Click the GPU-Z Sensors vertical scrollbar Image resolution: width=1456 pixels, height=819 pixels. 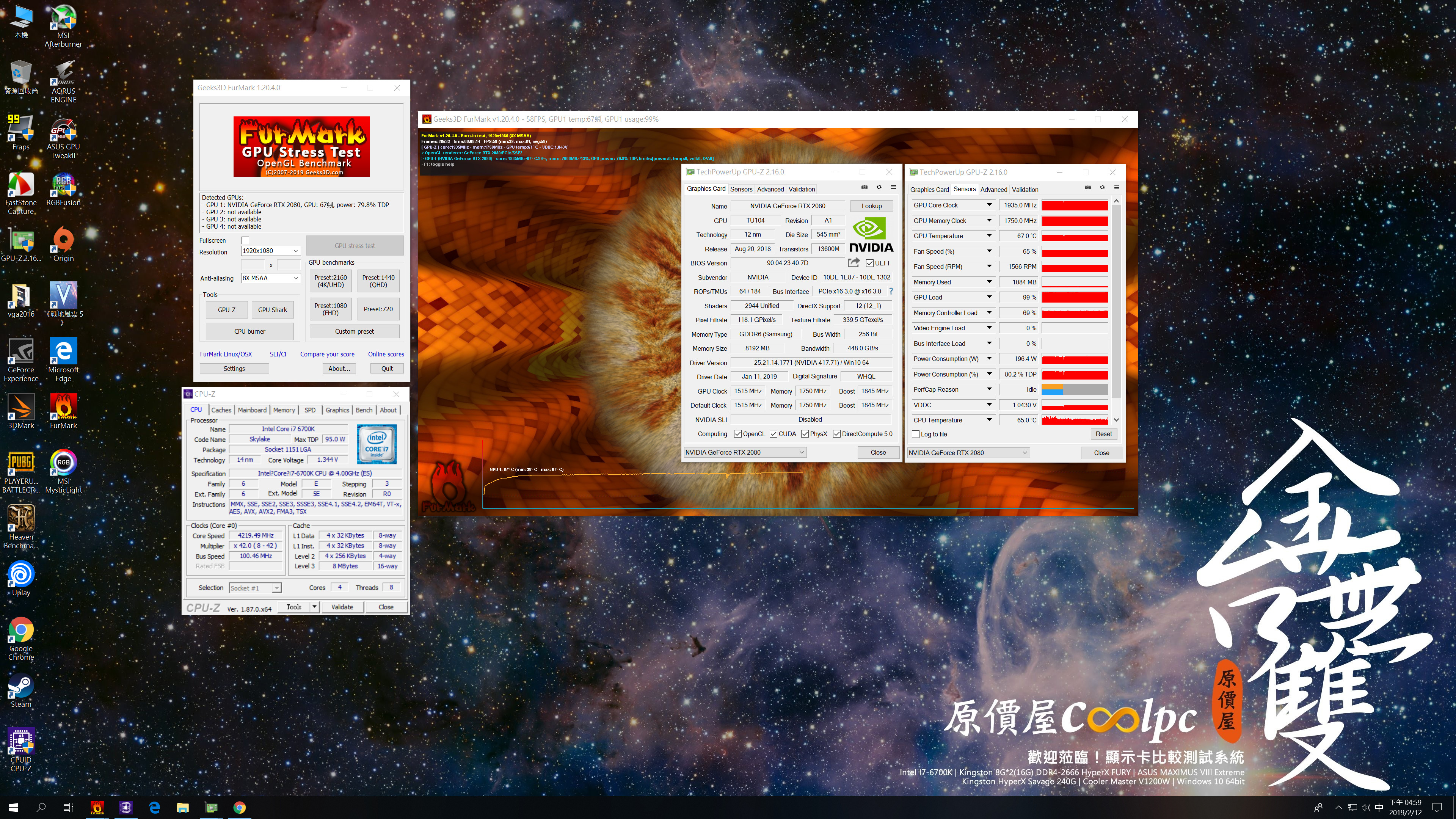click(x=1116, y=310)
